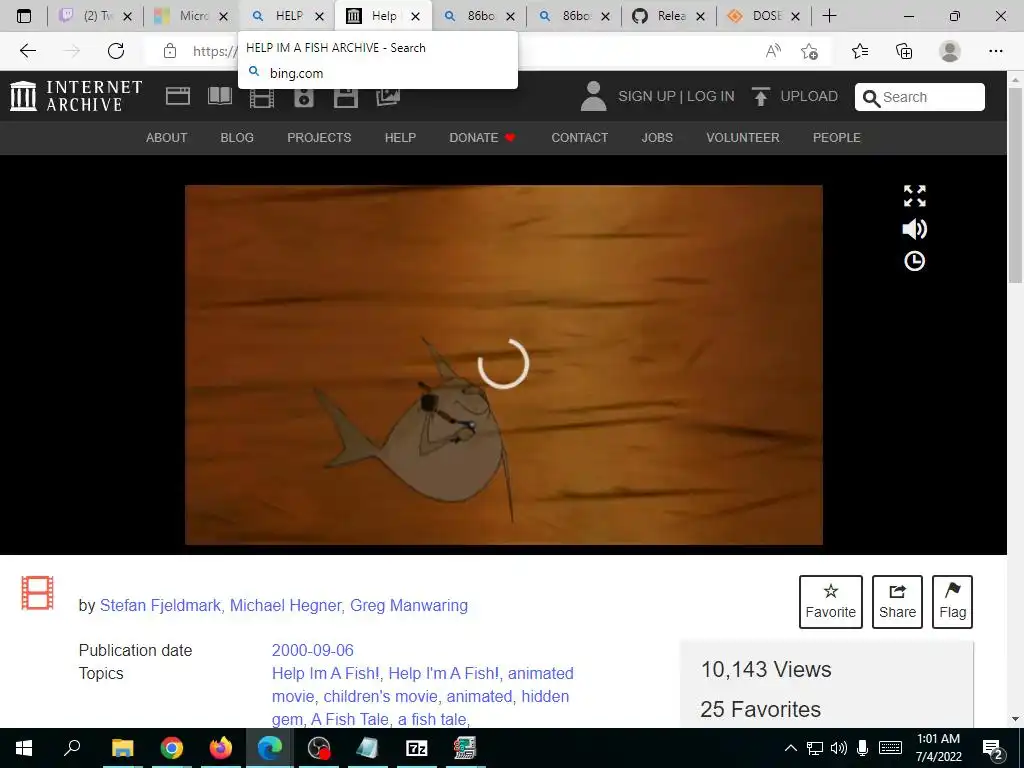Mute the video player volume
The image size is (1024, 768).
(914, 229)
